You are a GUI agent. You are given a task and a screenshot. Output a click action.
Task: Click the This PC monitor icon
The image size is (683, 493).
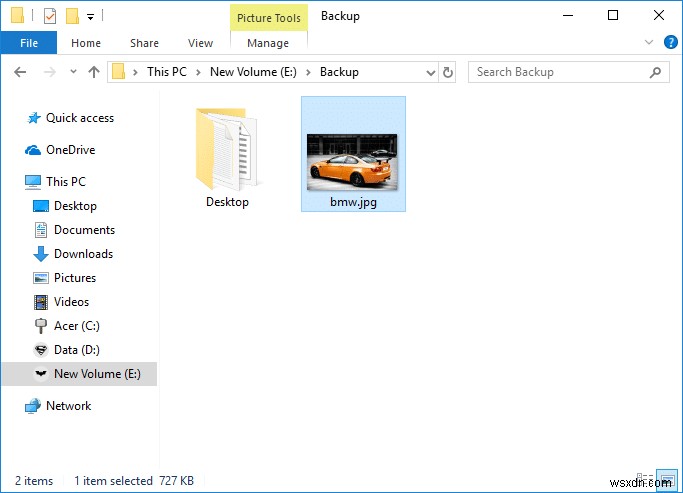click(x=33, y=182)
